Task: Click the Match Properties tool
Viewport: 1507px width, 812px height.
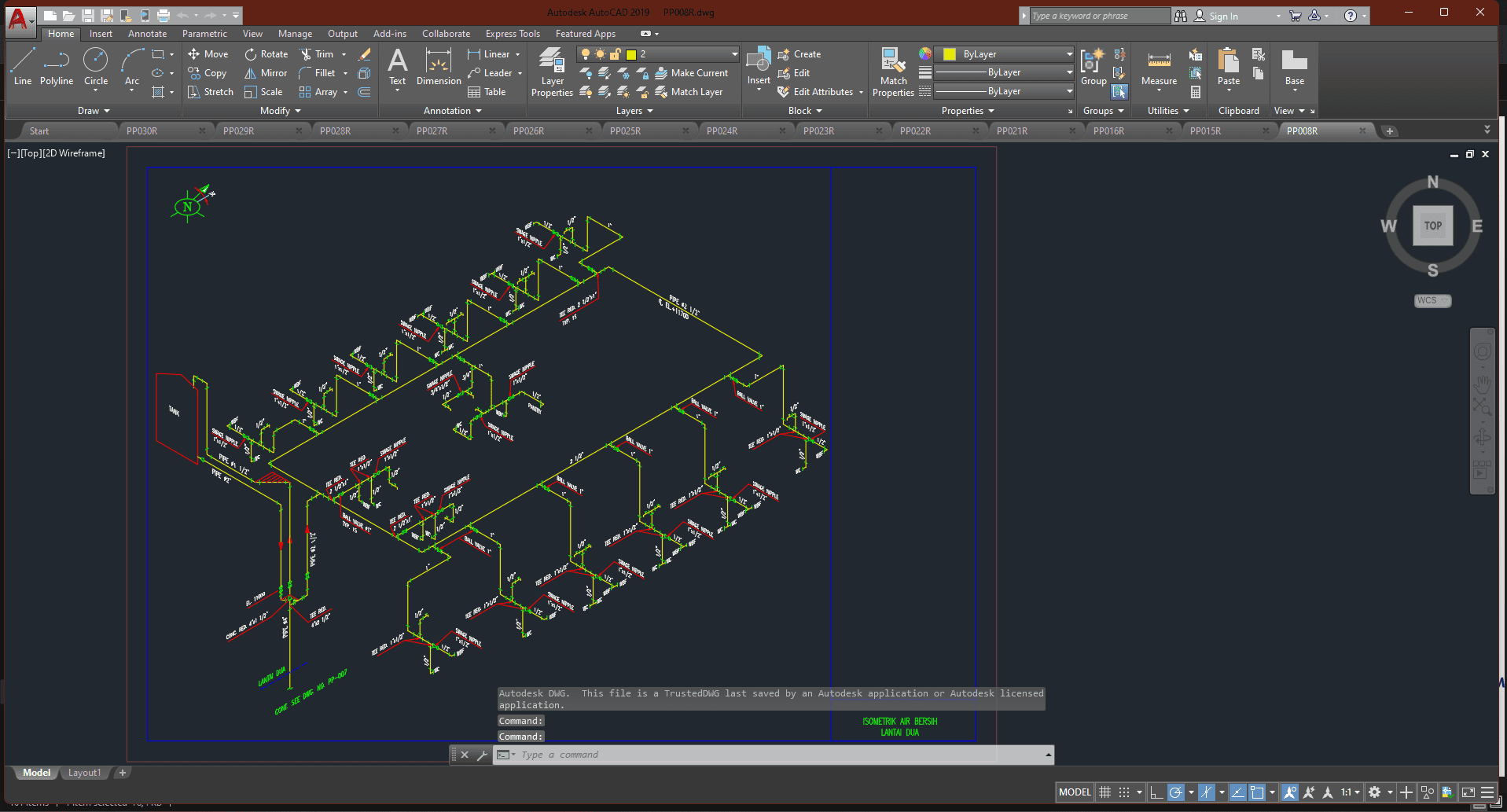Action: pos(893,72)
